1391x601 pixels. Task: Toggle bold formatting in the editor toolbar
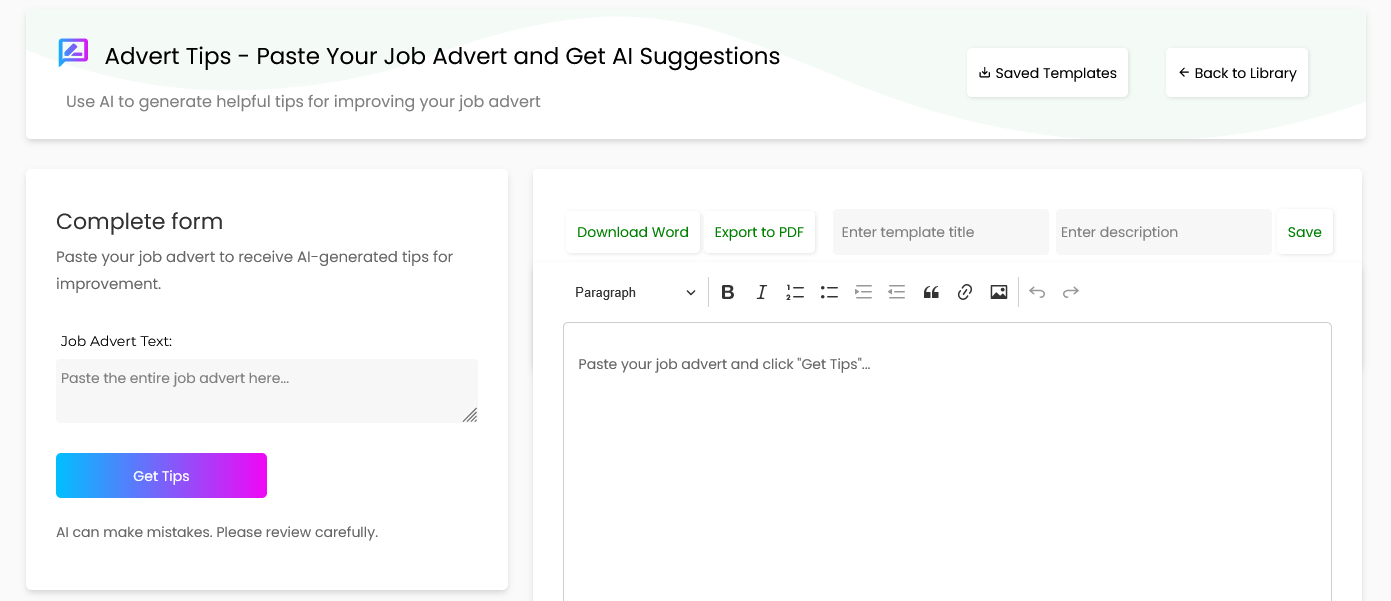728,292
